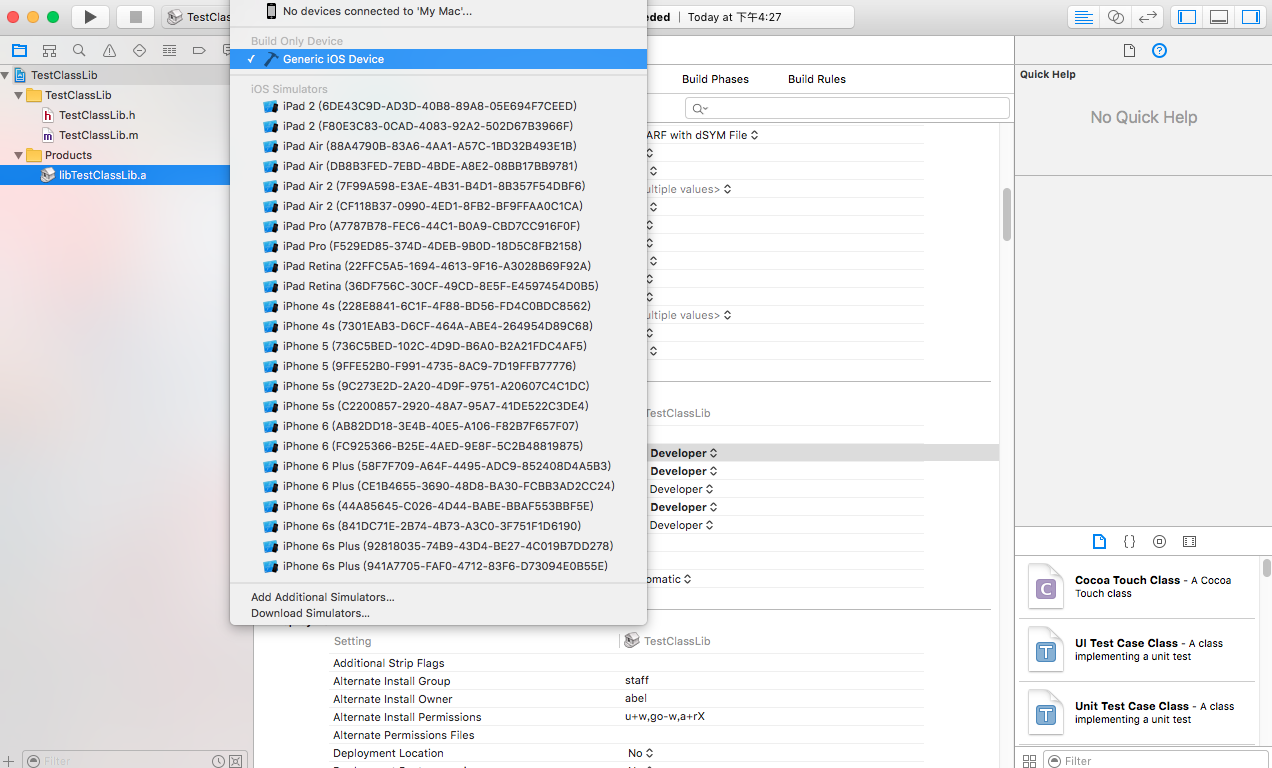Screen dimensions: 1272x768
Task: Show the File Template library
Action: (1099, 541)
